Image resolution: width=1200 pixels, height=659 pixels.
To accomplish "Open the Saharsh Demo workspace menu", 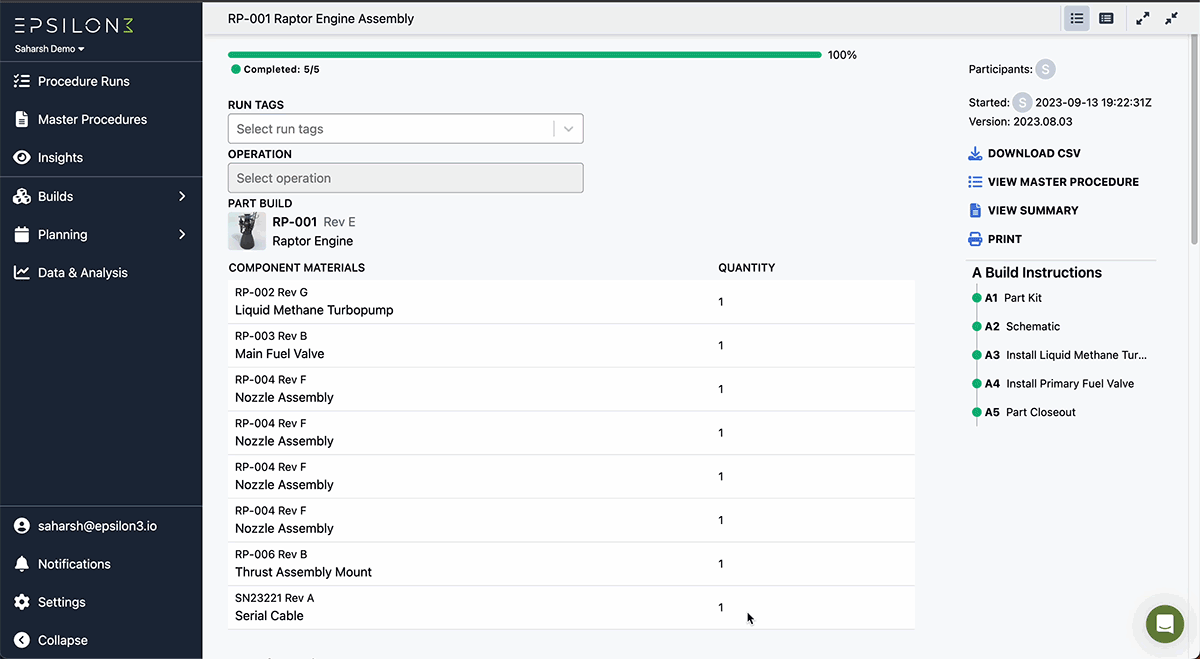I will (x=49, y=47).
